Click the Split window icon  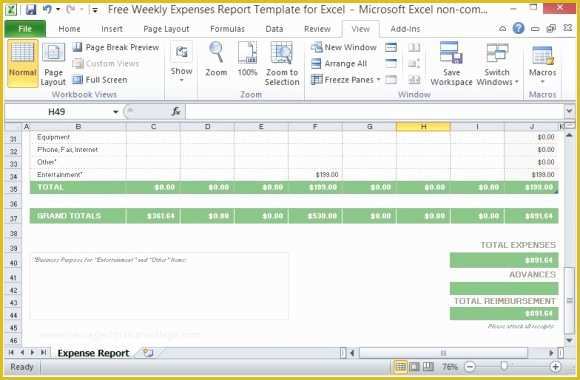pos(391,47)
